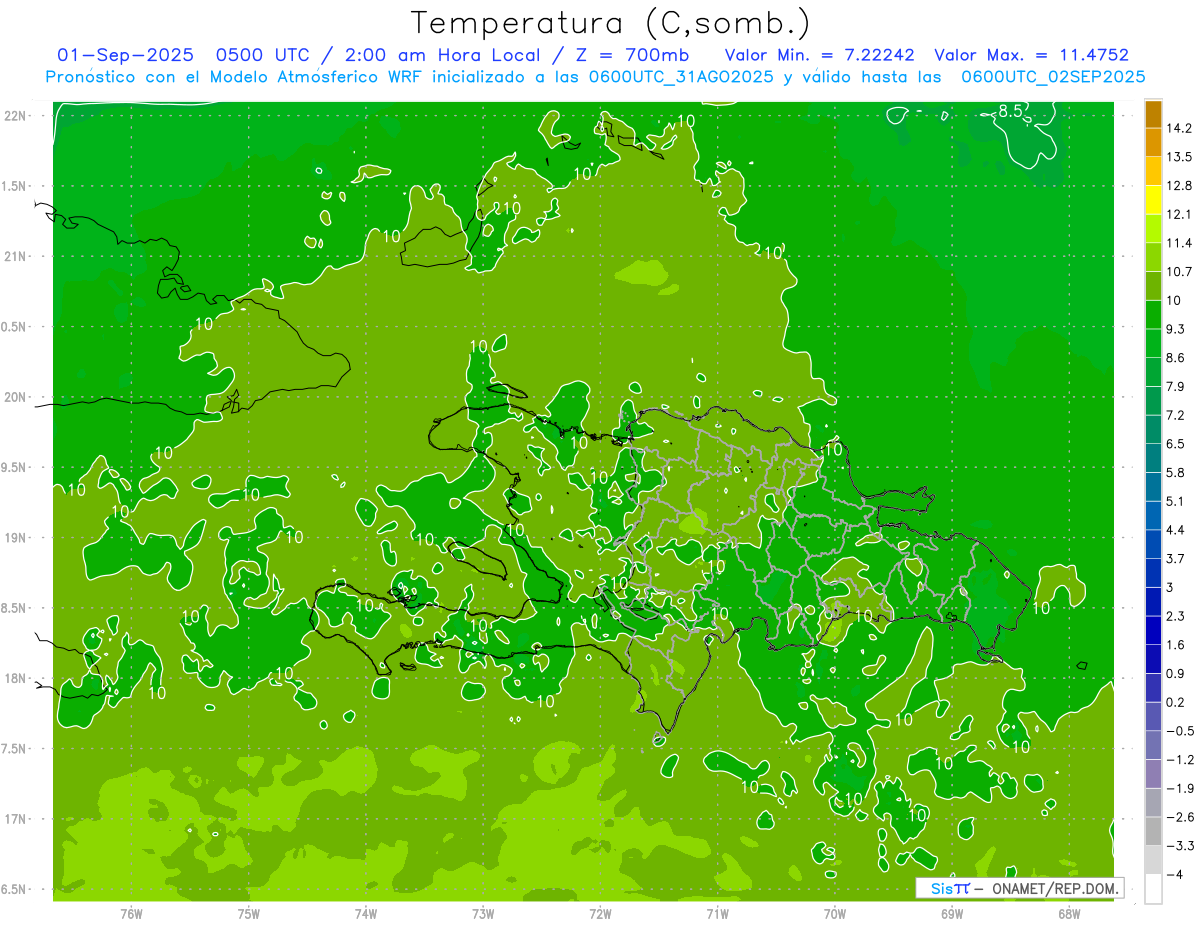Click the '71W' longitude axis label
The height and width of the screenshot is (927, 1200).
717,912
